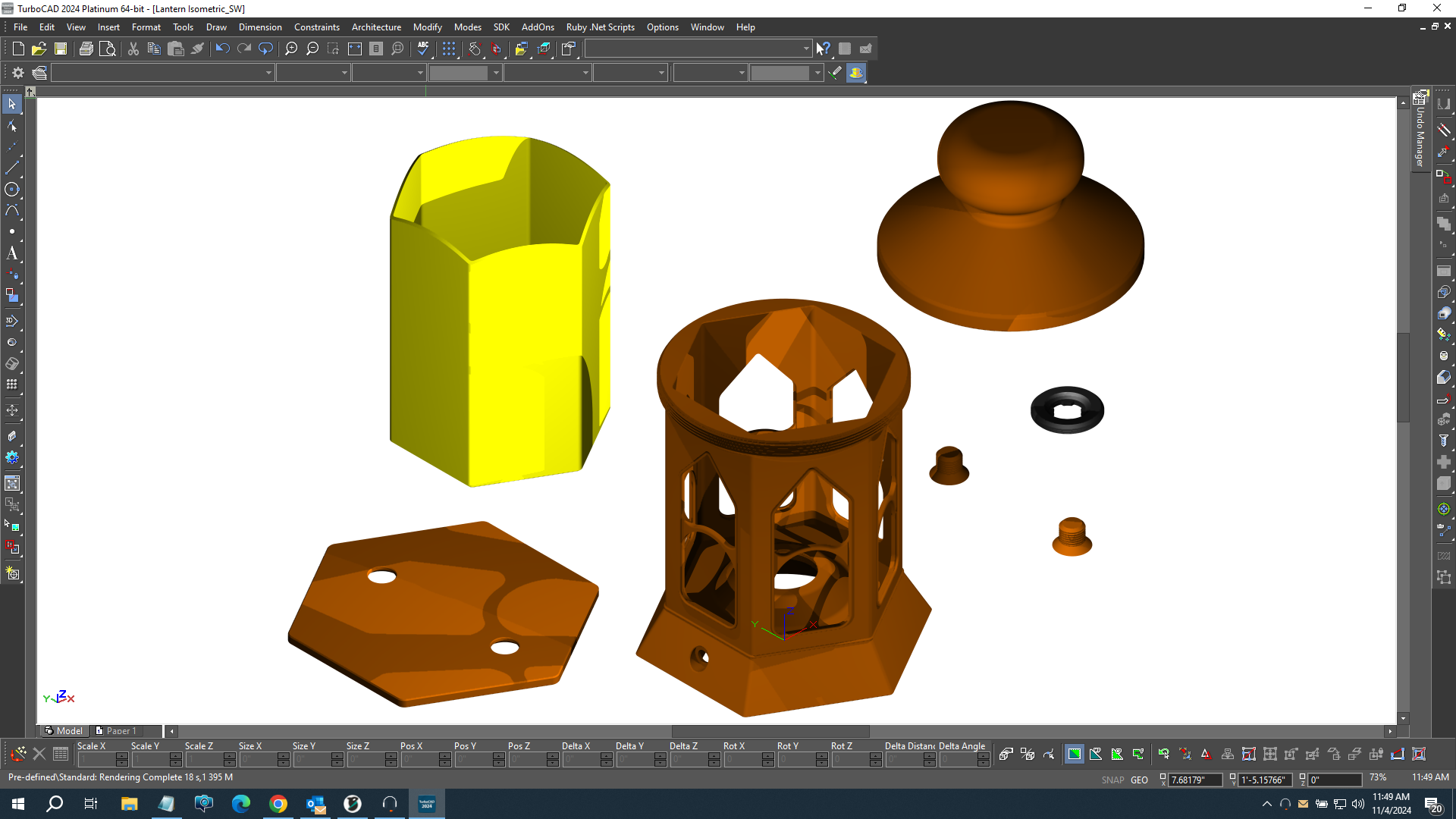The image size is (1456, 819).
Task: Switch to the Model tab
Action: click(x=64, y=731)
